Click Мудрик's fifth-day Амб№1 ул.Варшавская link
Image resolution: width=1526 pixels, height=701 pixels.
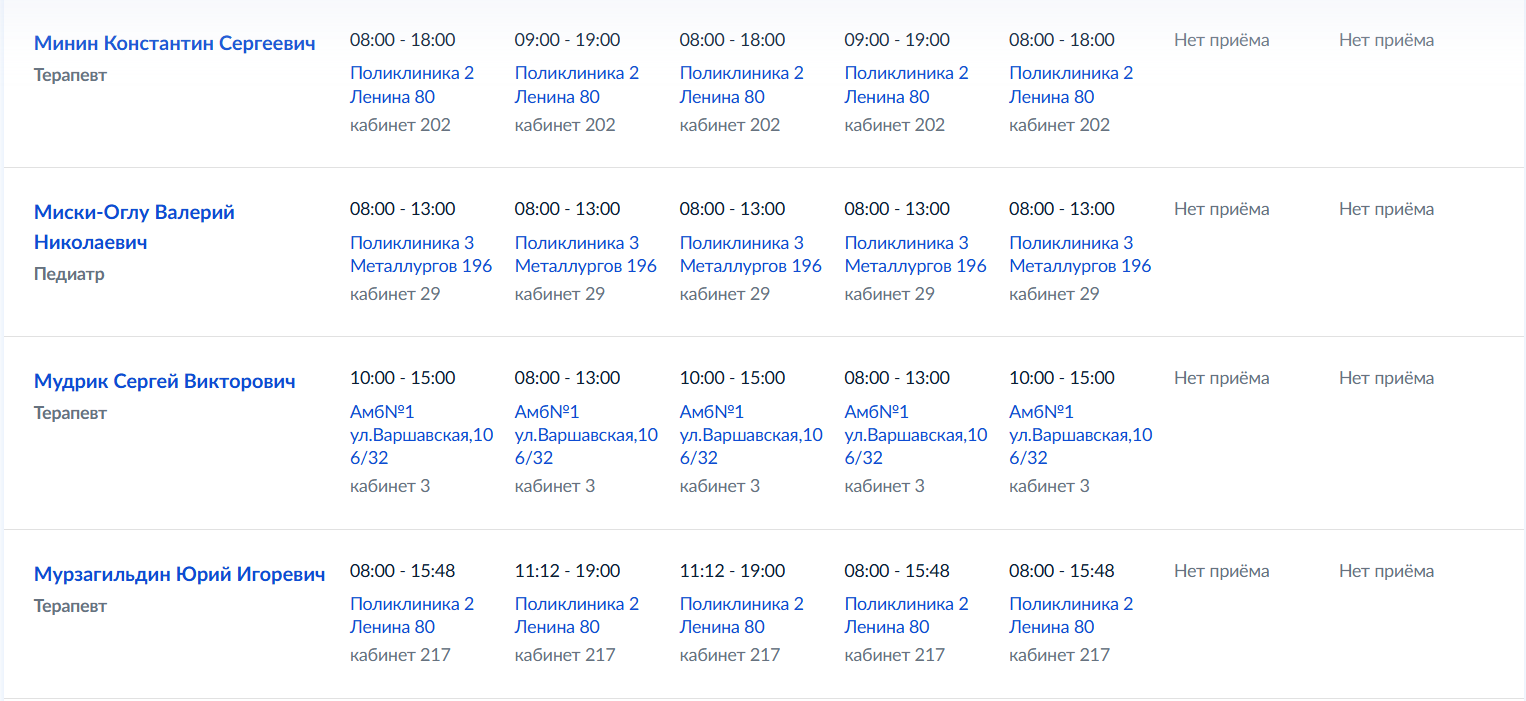click(1081, 435)
